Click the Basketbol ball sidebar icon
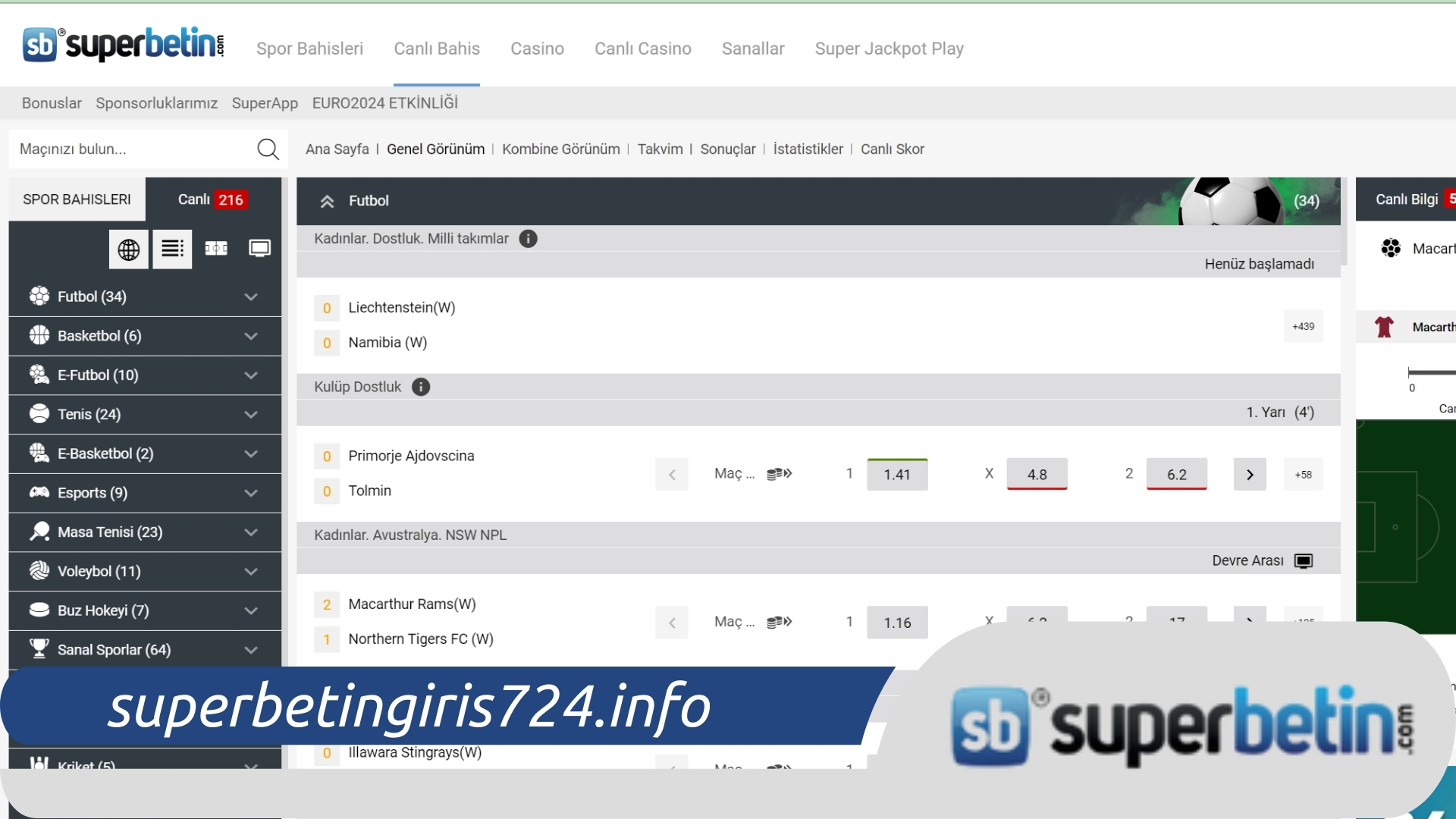Screen dimensions: 1456x819 39,335
